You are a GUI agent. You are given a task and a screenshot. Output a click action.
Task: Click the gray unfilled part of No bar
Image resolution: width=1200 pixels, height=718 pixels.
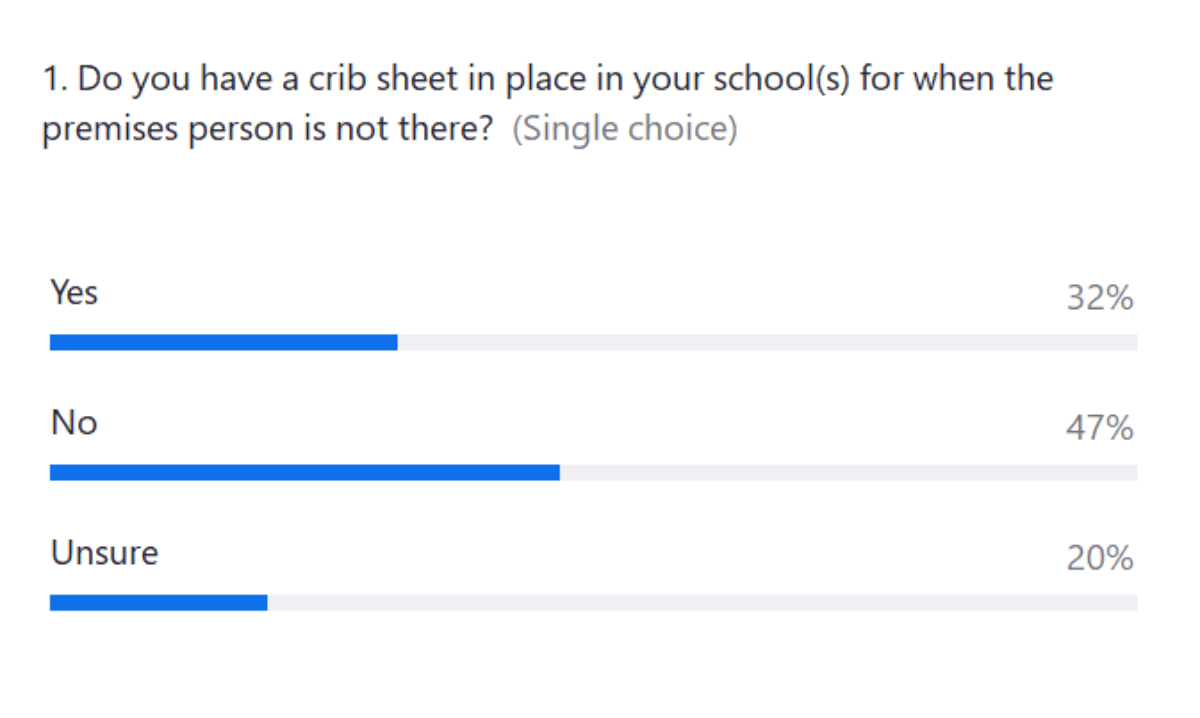click(x=848, y=473)
